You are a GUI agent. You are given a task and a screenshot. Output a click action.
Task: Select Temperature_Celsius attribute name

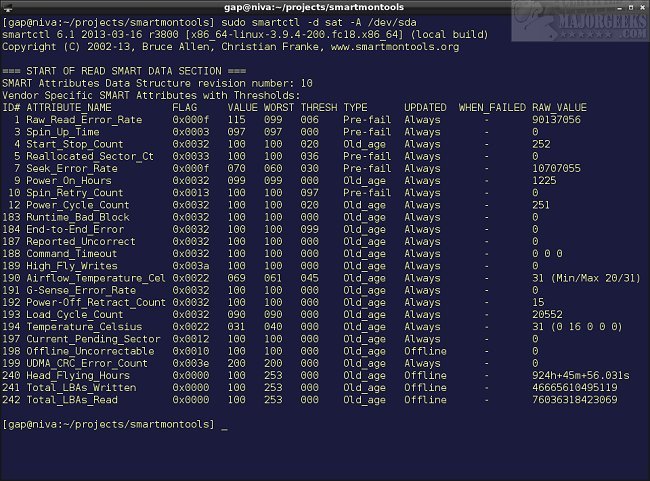(x=84, y=327)
